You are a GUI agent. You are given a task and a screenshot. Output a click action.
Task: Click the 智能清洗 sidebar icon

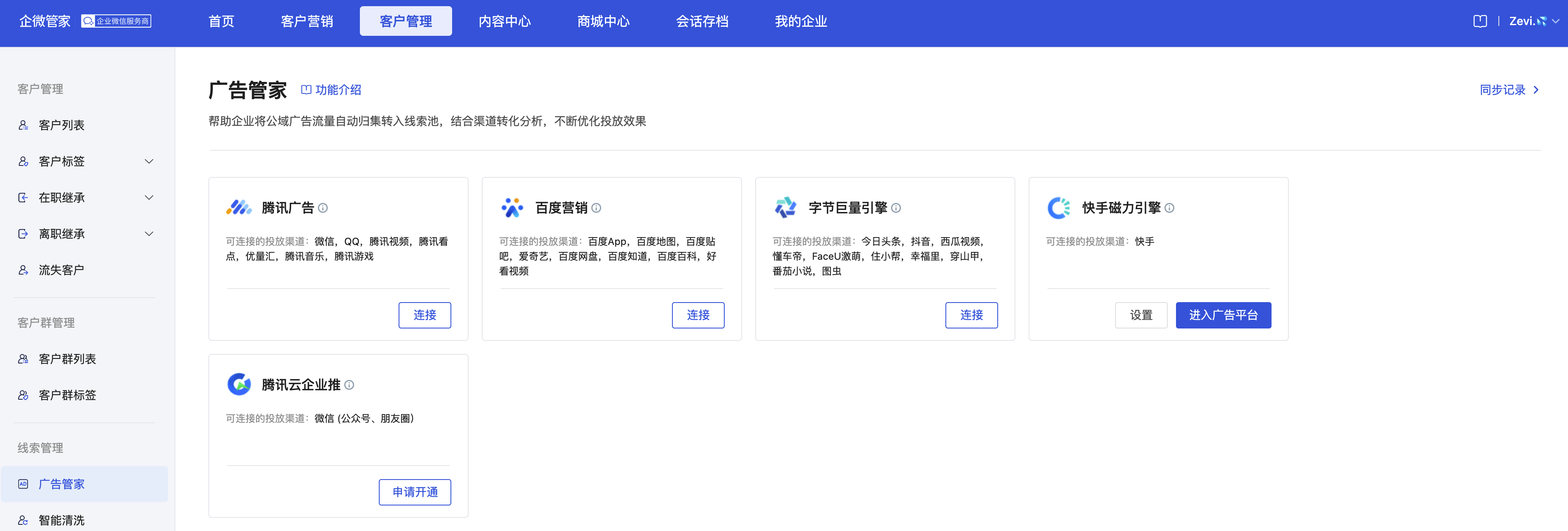23,520
